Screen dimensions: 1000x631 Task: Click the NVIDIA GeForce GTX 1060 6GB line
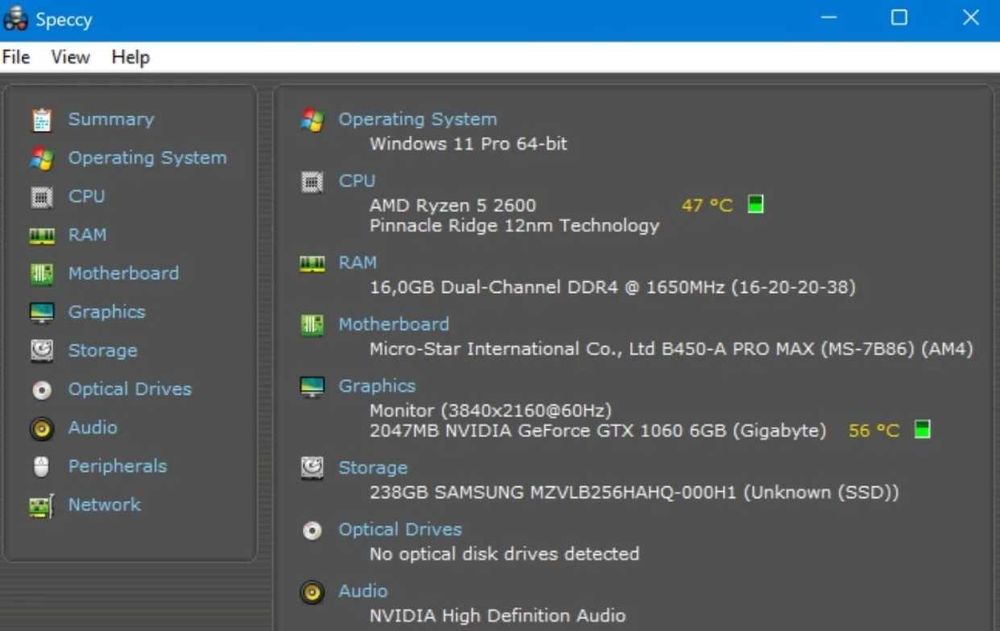tap(598, 431)
